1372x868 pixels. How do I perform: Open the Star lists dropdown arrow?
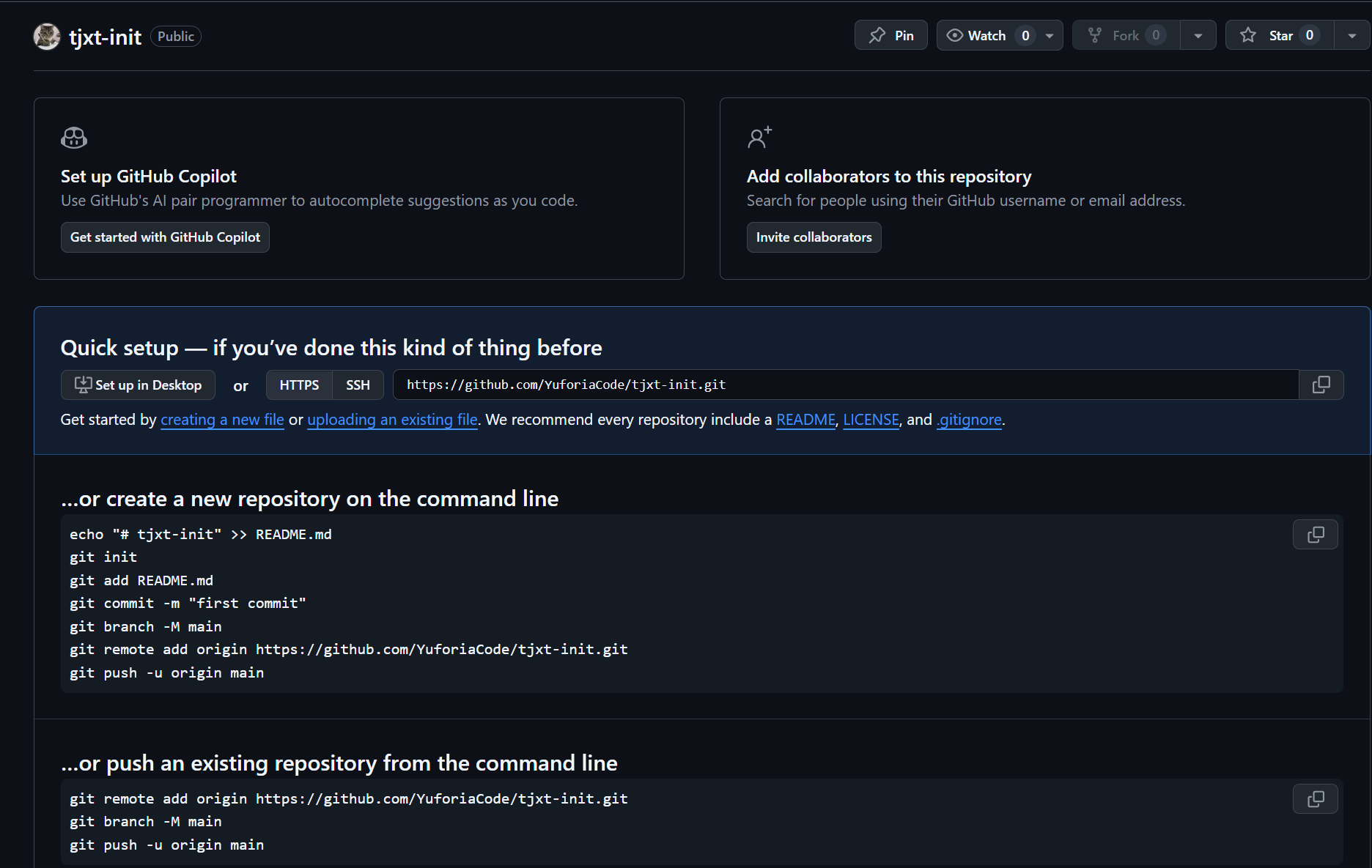tap(1352, 35)
